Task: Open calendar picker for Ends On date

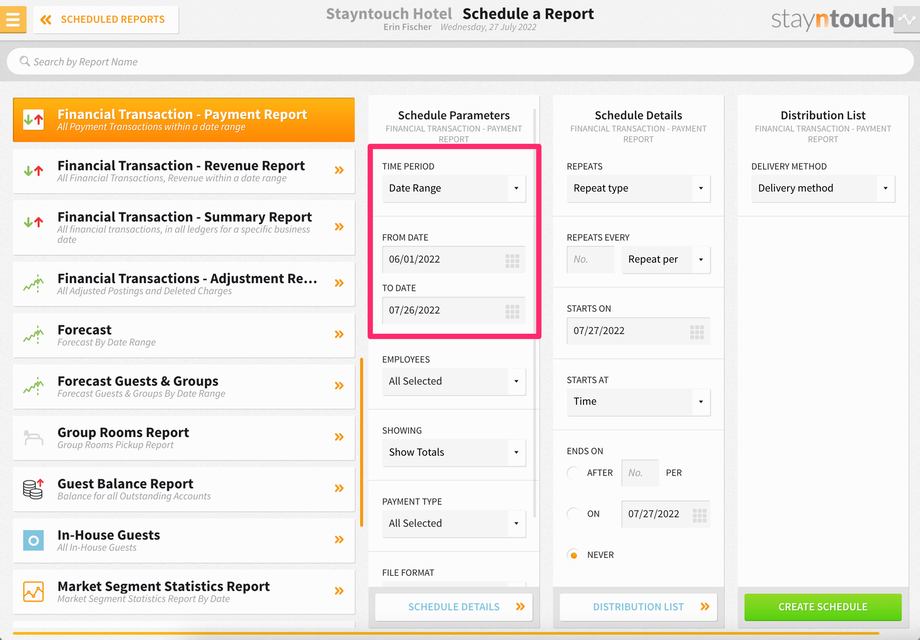Action: 699,515
